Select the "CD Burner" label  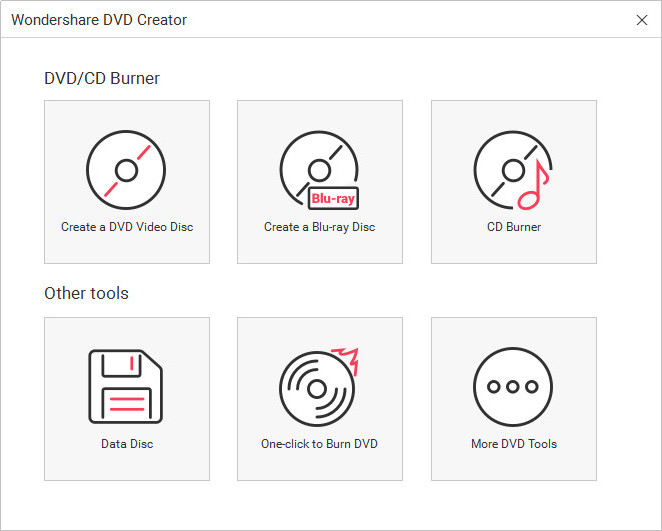click(x=513, y=227)
